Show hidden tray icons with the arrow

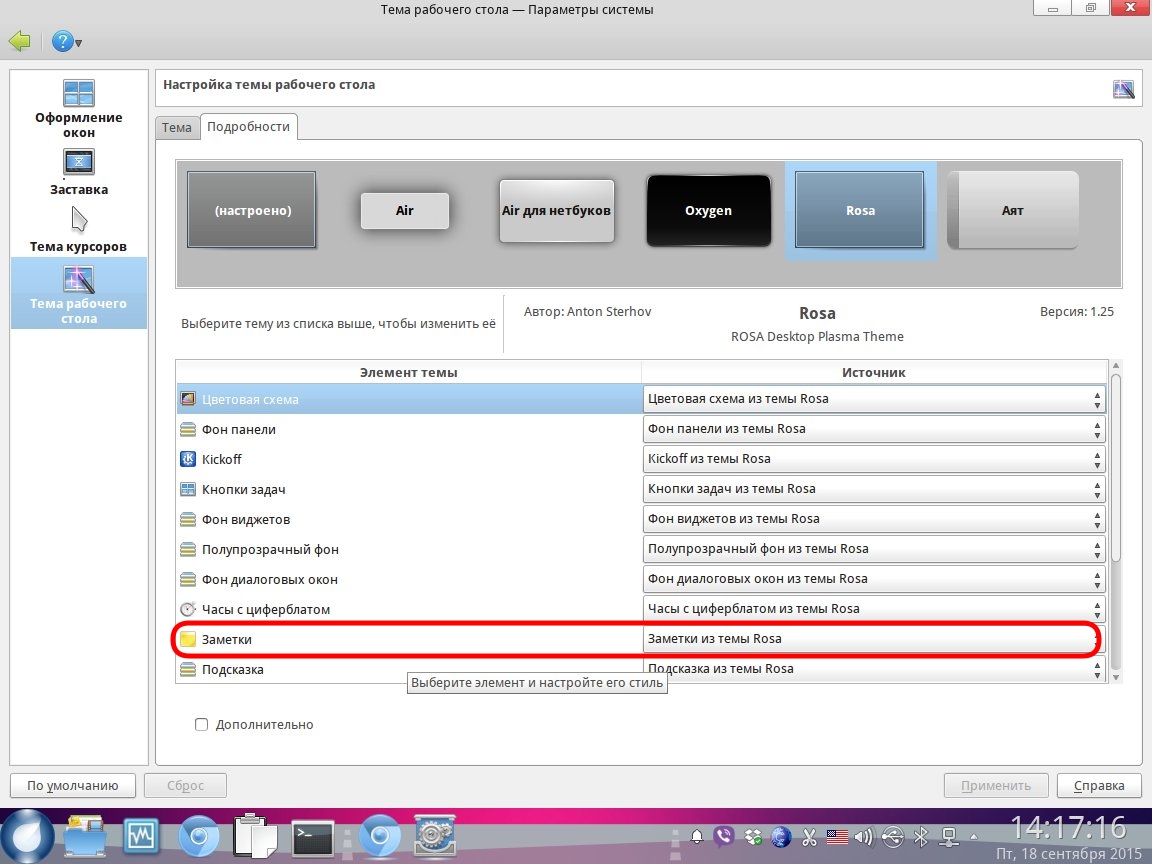(974, 837)
